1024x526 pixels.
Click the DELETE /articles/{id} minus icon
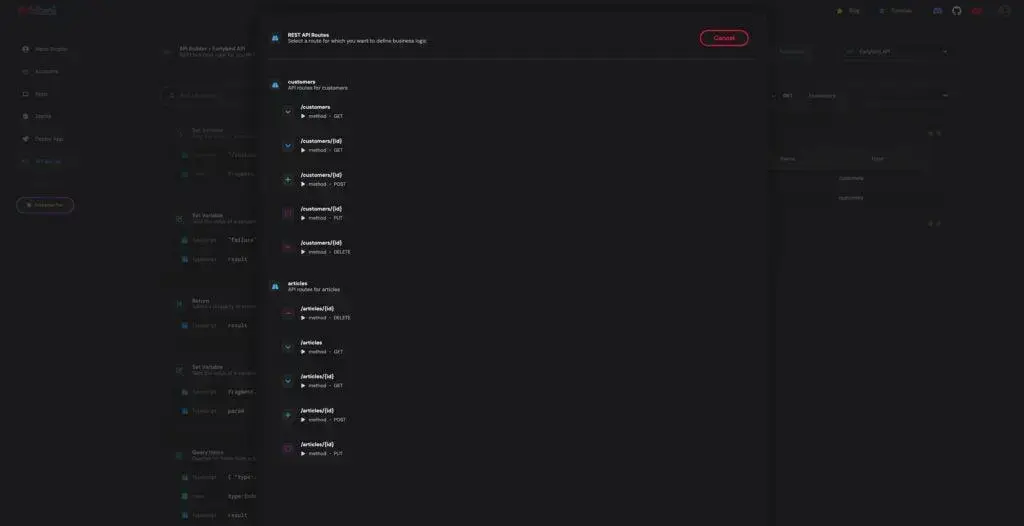[x=287, y=313]
